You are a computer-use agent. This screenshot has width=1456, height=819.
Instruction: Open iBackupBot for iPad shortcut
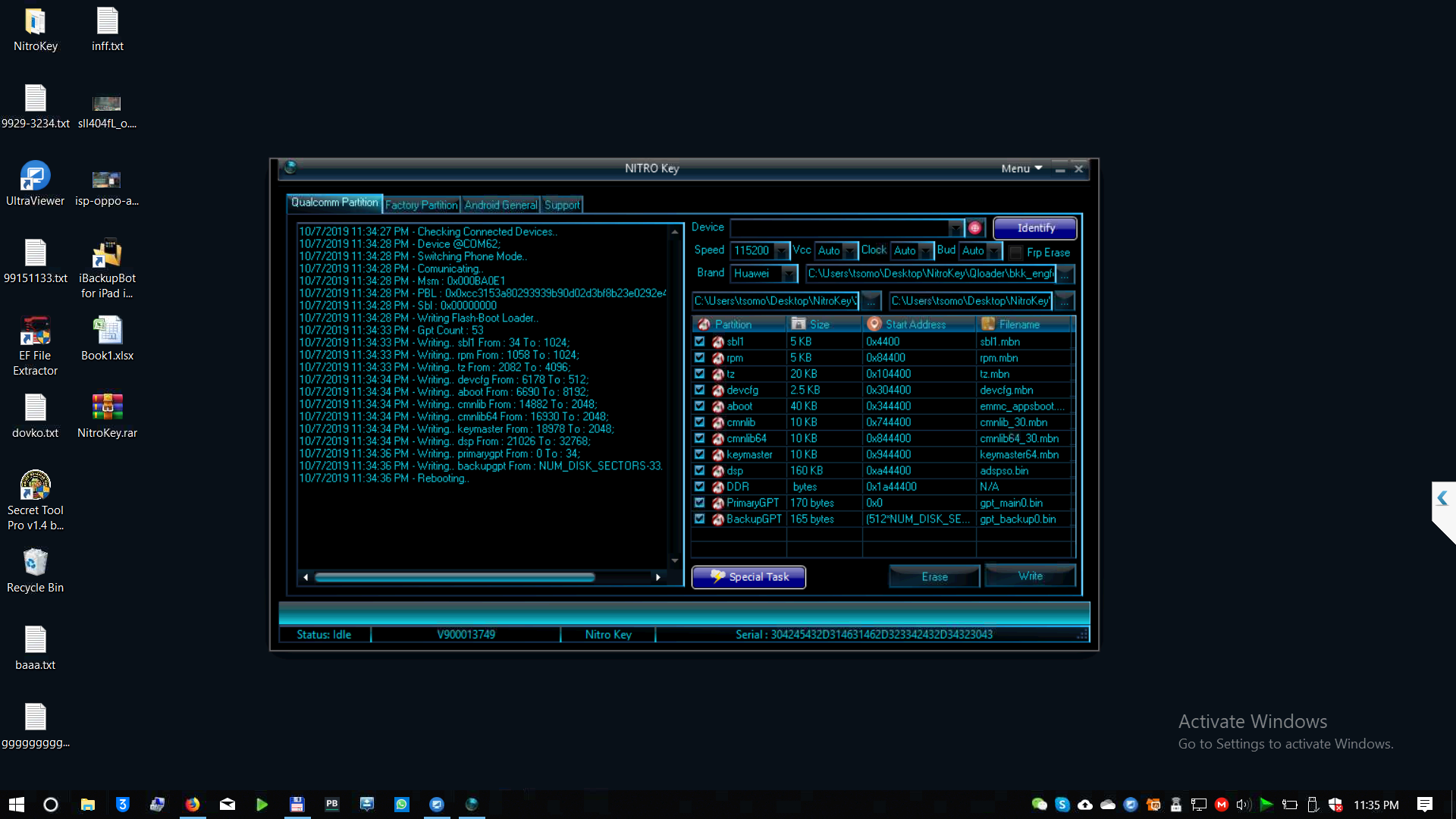pos(108,269)
